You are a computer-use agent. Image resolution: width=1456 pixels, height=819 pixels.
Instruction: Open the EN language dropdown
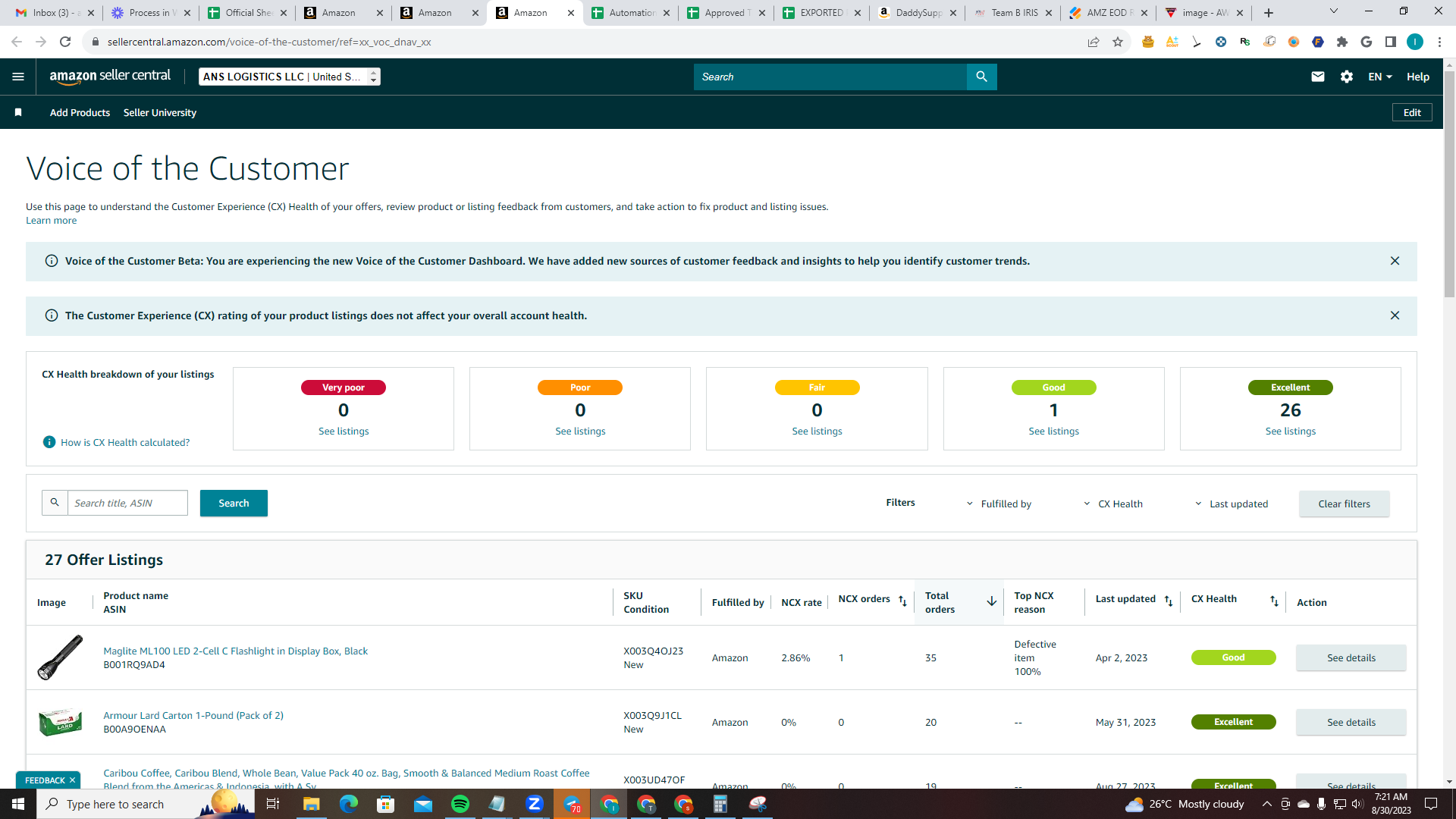[1380, 77]
